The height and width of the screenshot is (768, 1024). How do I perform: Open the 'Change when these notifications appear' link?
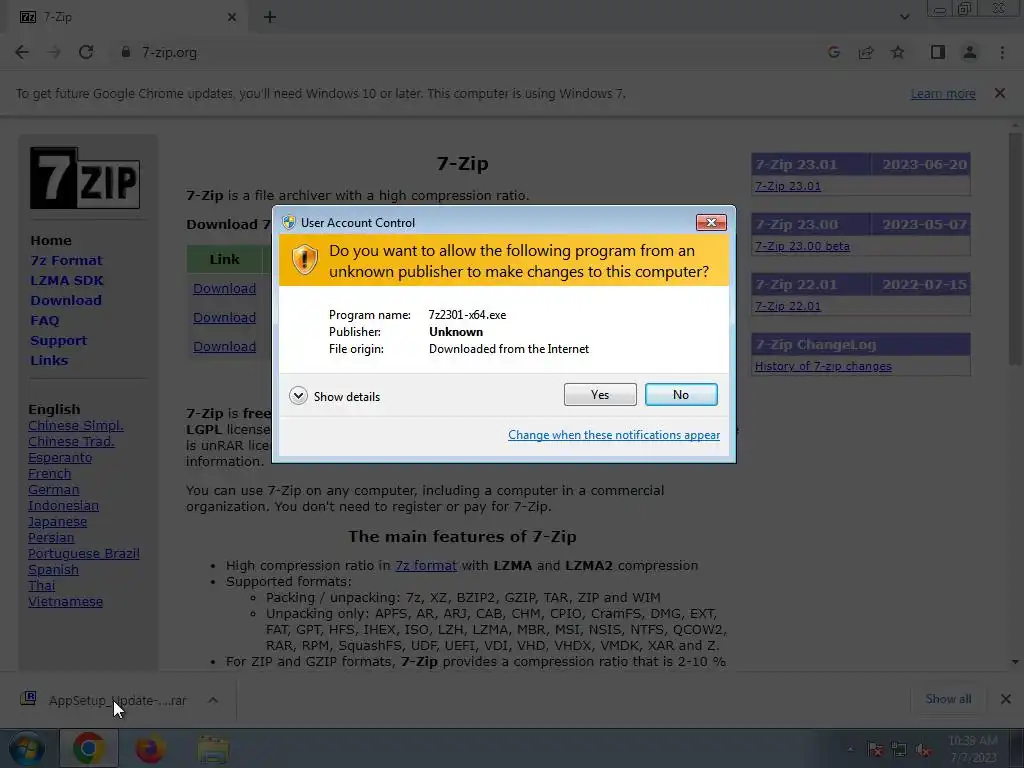614,435
